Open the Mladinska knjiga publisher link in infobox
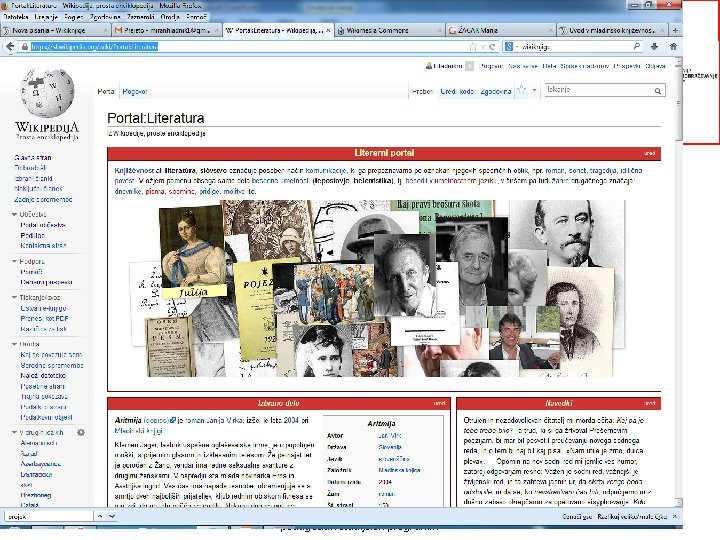Image resolution: width=720 pixels, height=540 pixels. (x=399, y=470)
